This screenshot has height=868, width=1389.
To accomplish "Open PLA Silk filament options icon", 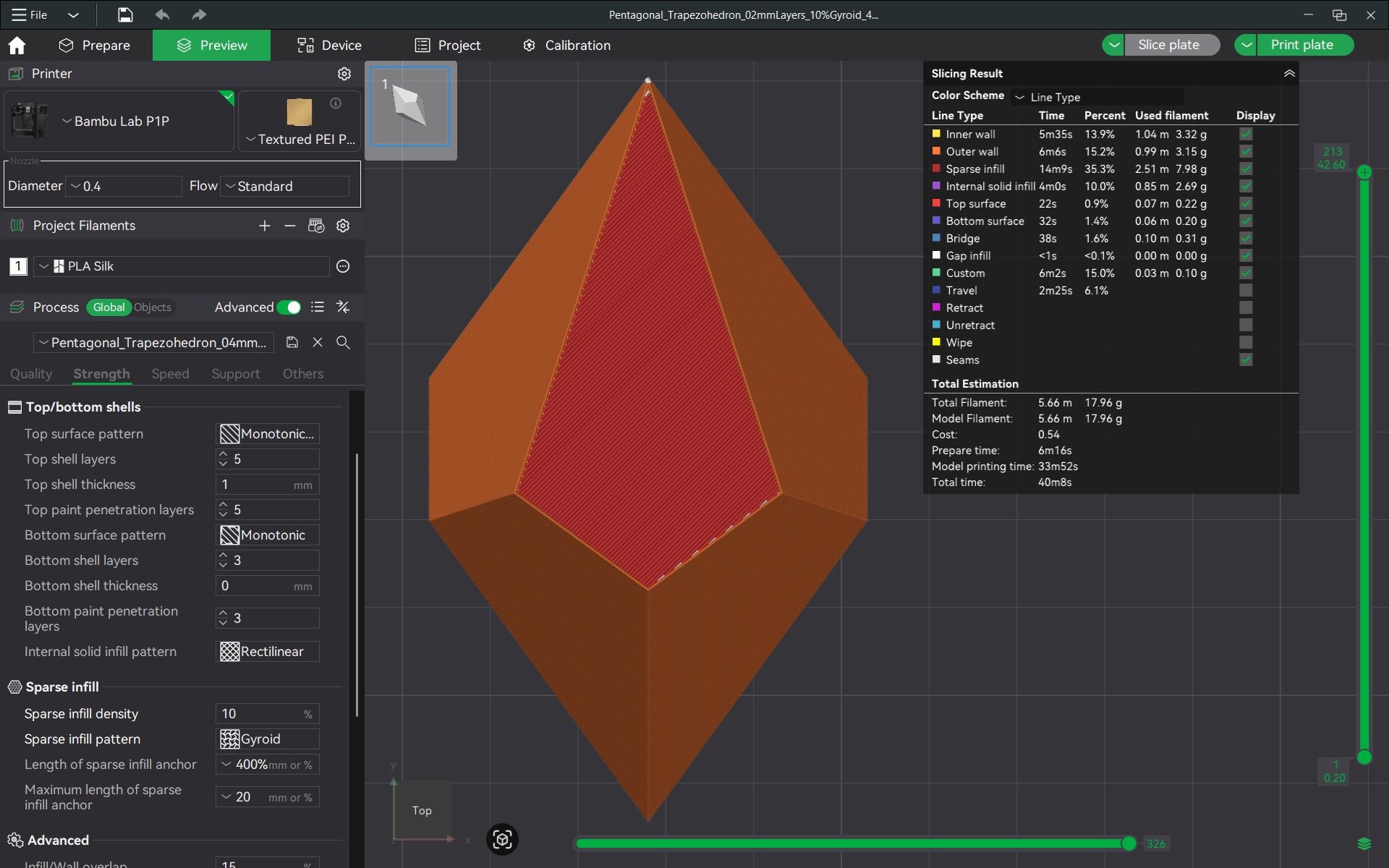I will point(343,266).
